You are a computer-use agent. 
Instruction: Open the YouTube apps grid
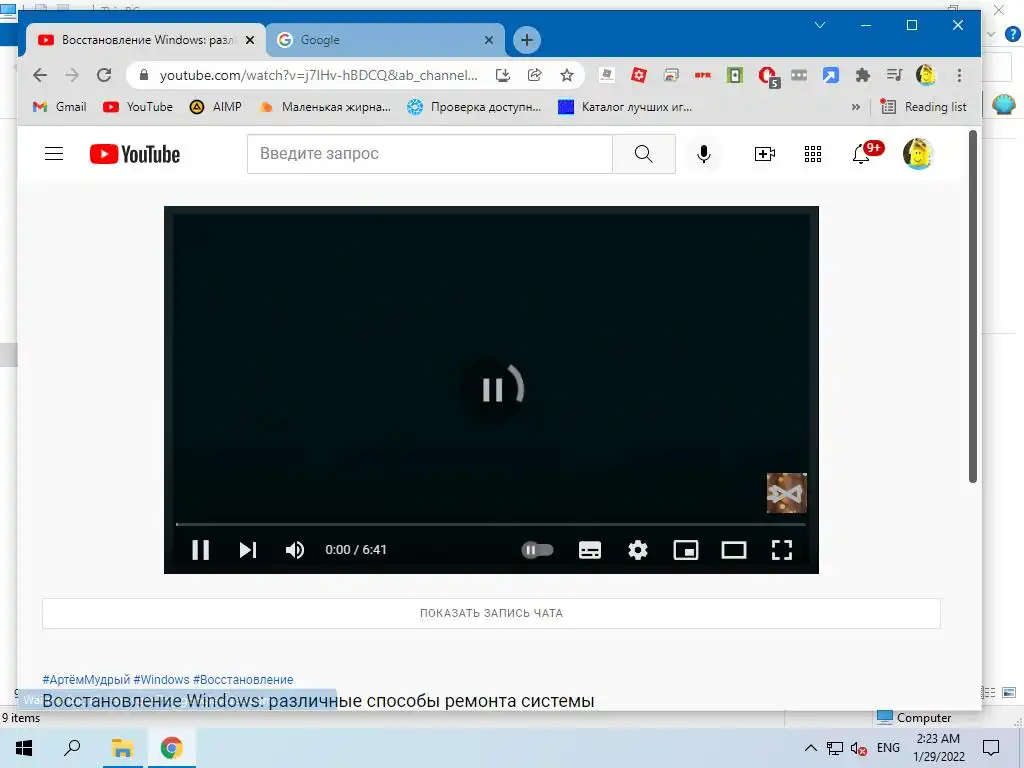pyautogui.click(x=812, y=154)
